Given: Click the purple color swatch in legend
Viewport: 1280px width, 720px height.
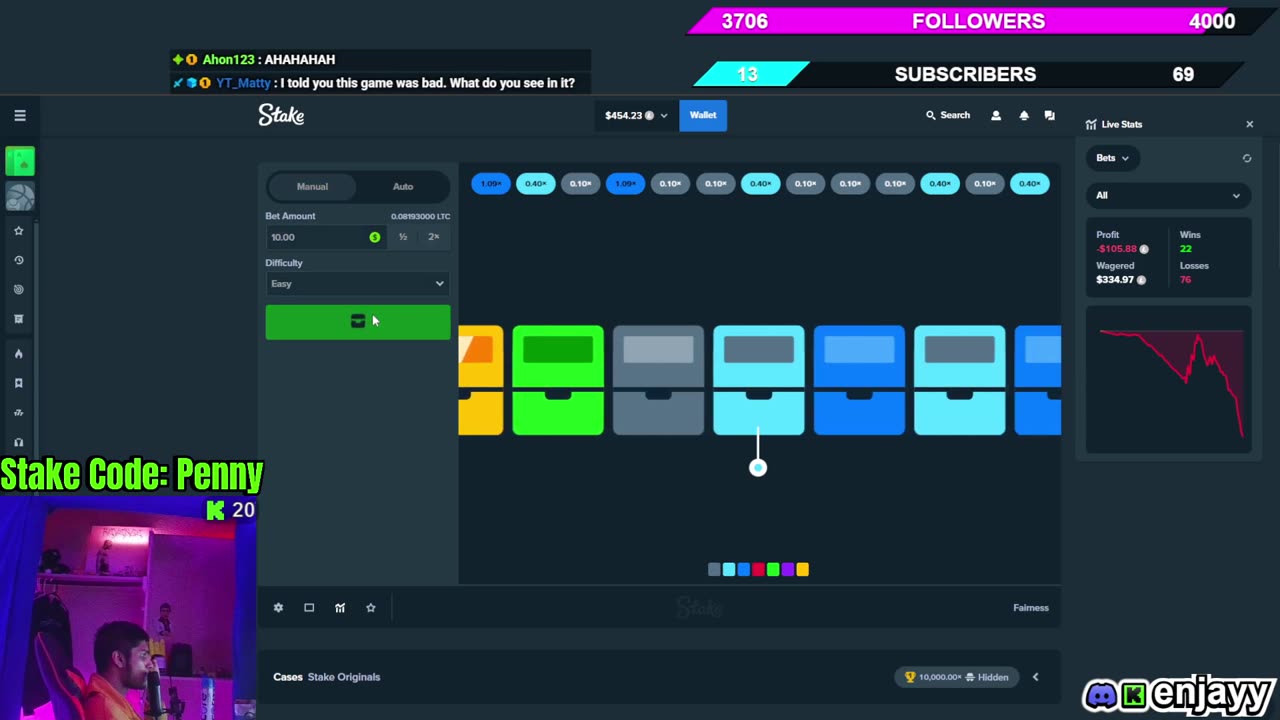Looking at the screenshot, I should (787, 569).
